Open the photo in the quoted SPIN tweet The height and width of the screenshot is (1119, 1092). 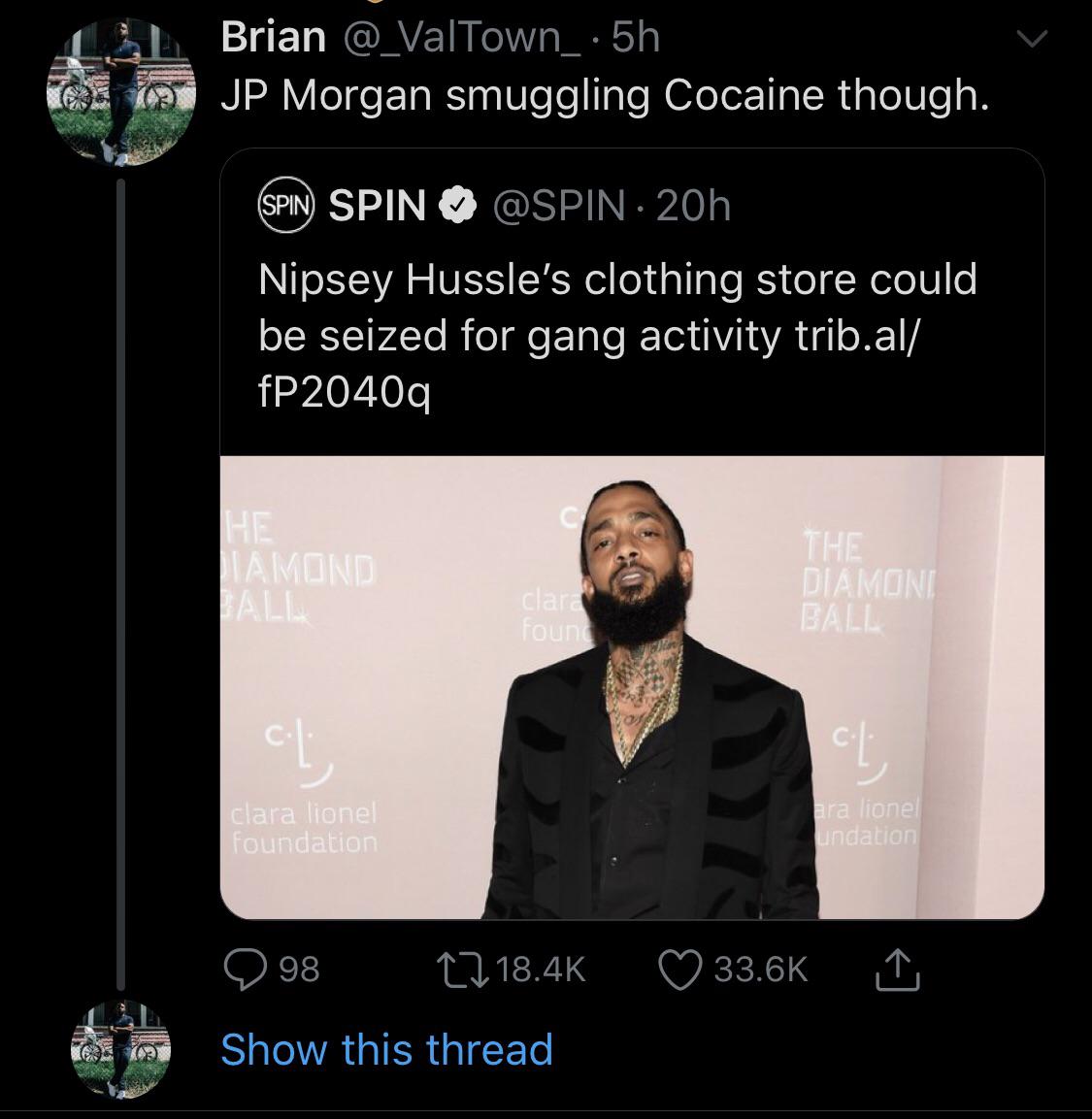click(x=632, y=686)
